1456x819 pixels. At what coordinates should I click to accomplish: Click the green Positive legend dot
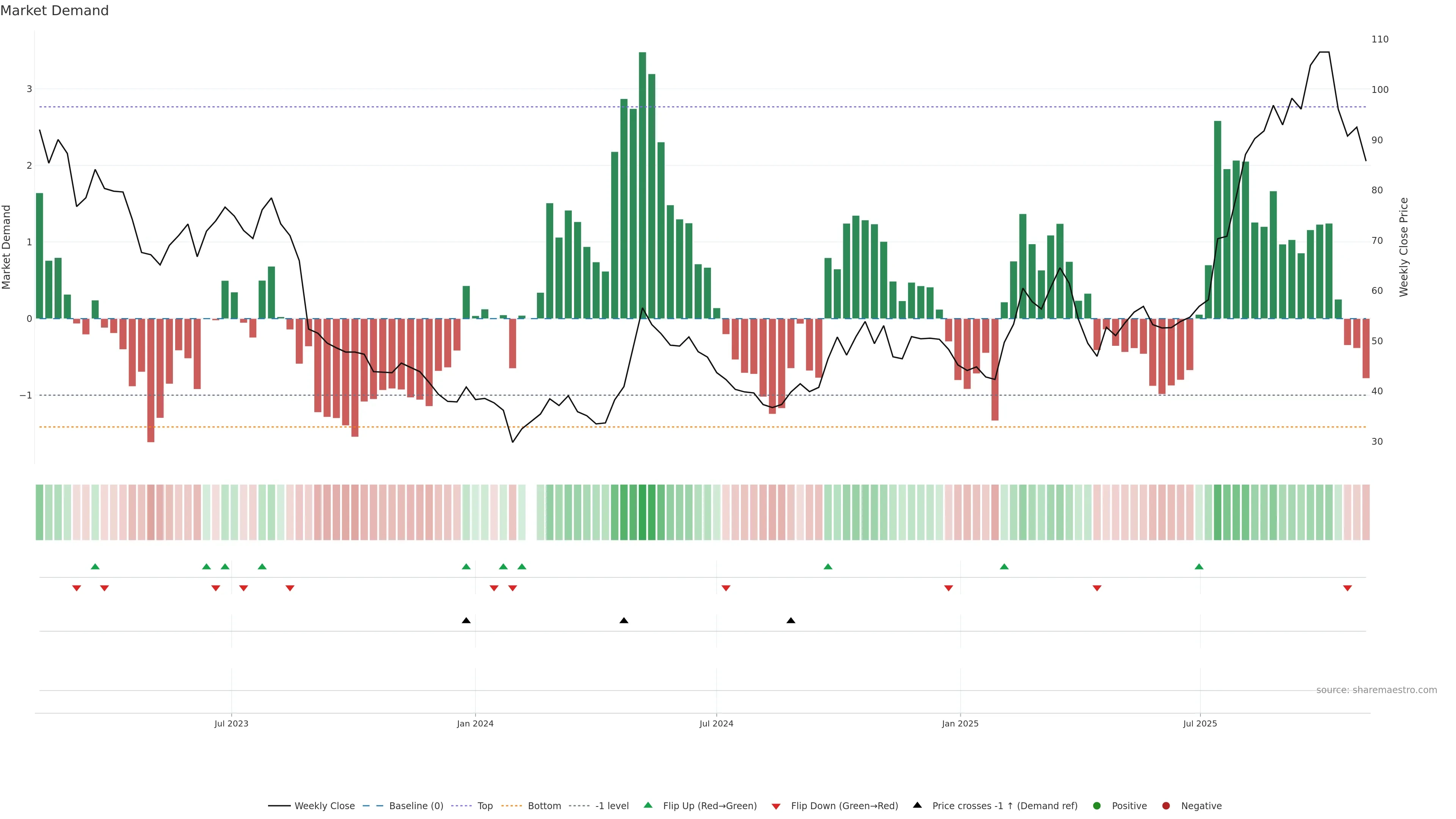[x=1097, y=805]
